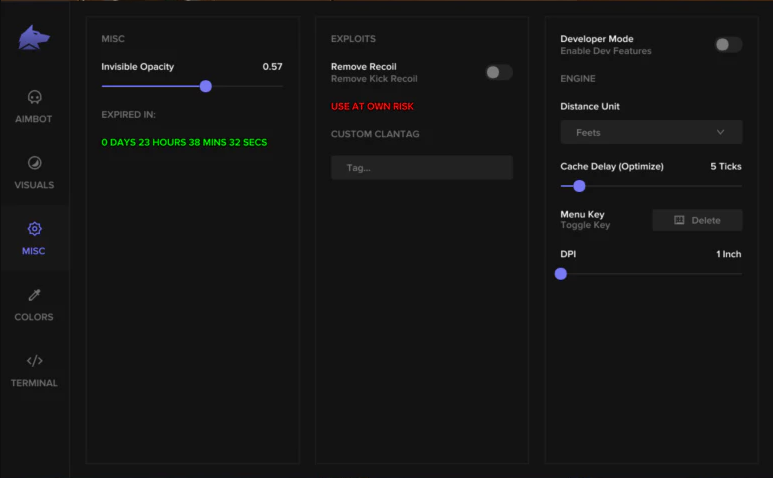Click the Misc gear icon
Viewport: 773px width, 478px height.
click(34, 229)
